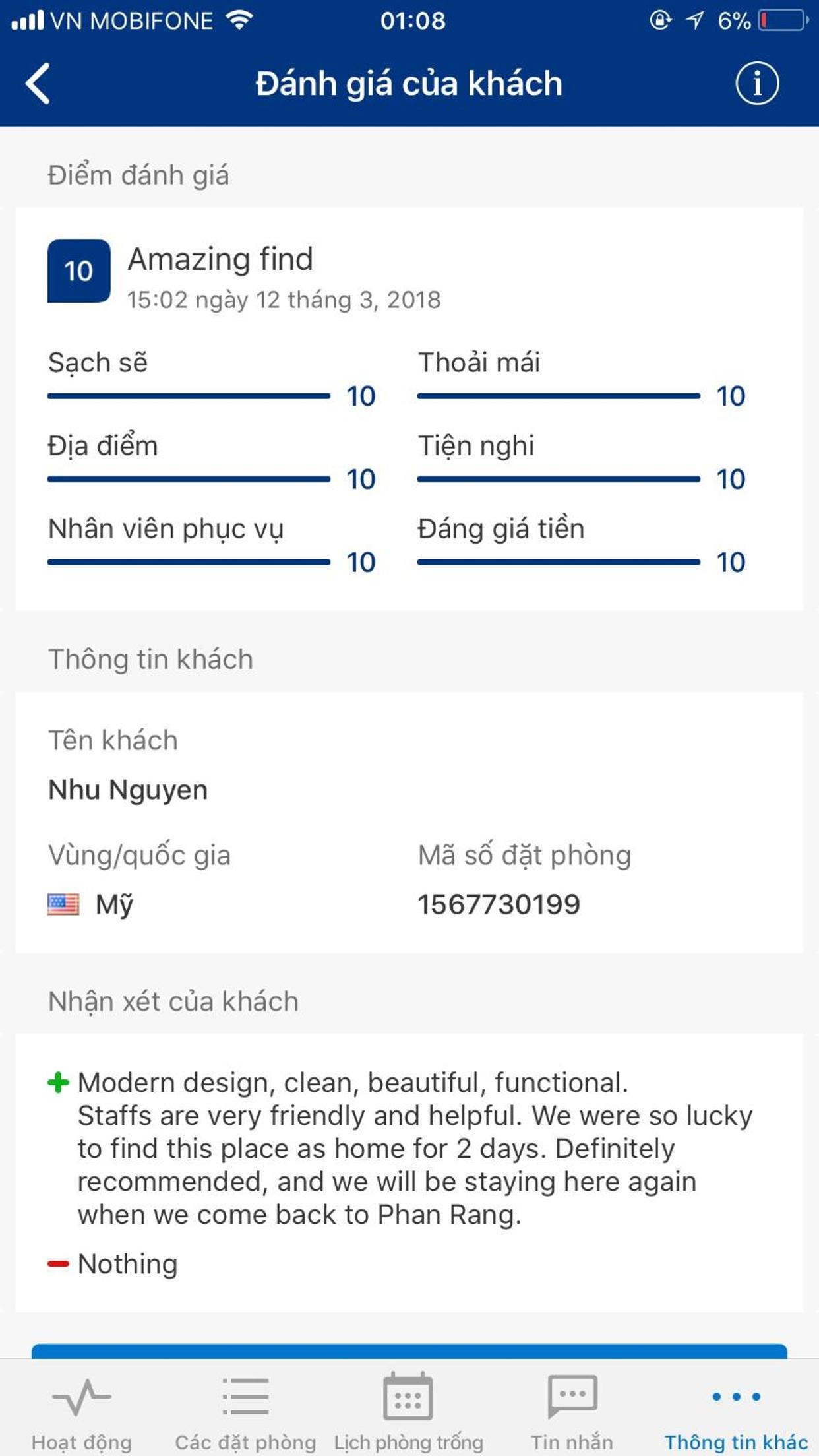Viewport: 819px width, 1456px height.
Task: Tap the Amazing find review title
Action: 220,259
